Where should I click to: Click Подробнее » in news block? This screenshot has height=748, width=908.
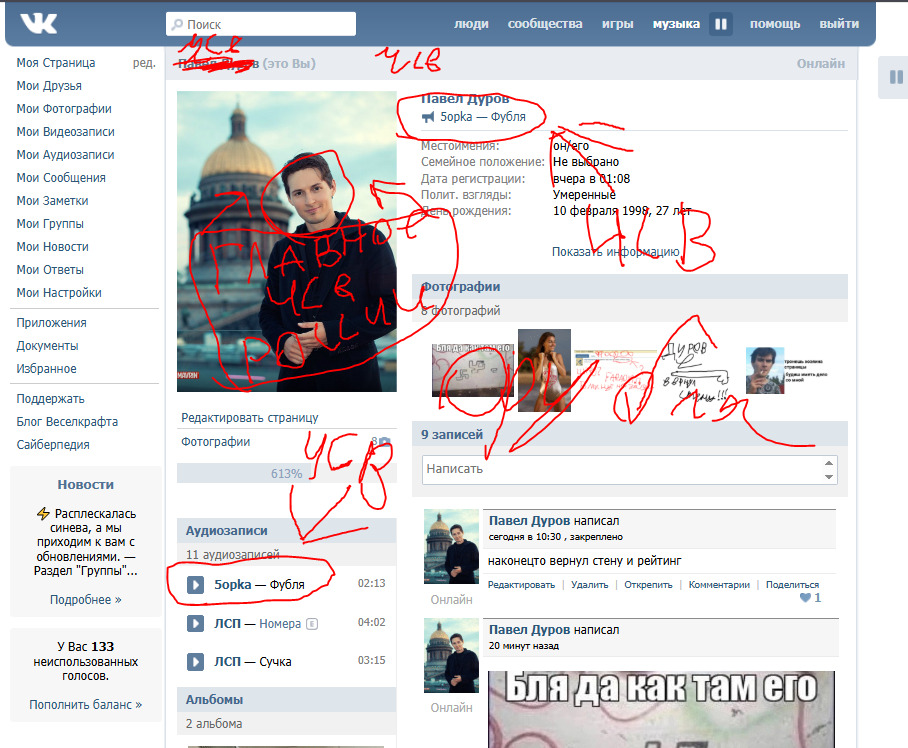pos(86,600)
